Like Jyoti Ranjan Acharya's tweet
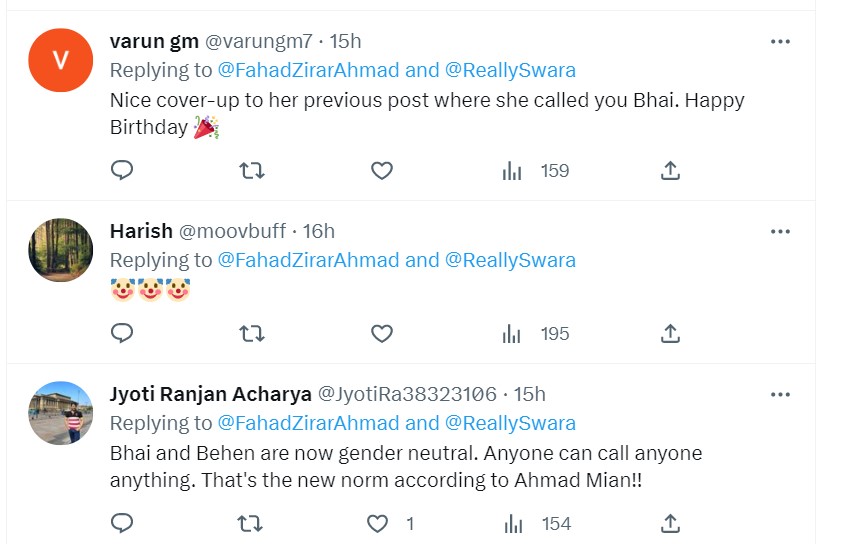Image resolution: width=844 pixels, height=544 pixels. pos(378,523)
